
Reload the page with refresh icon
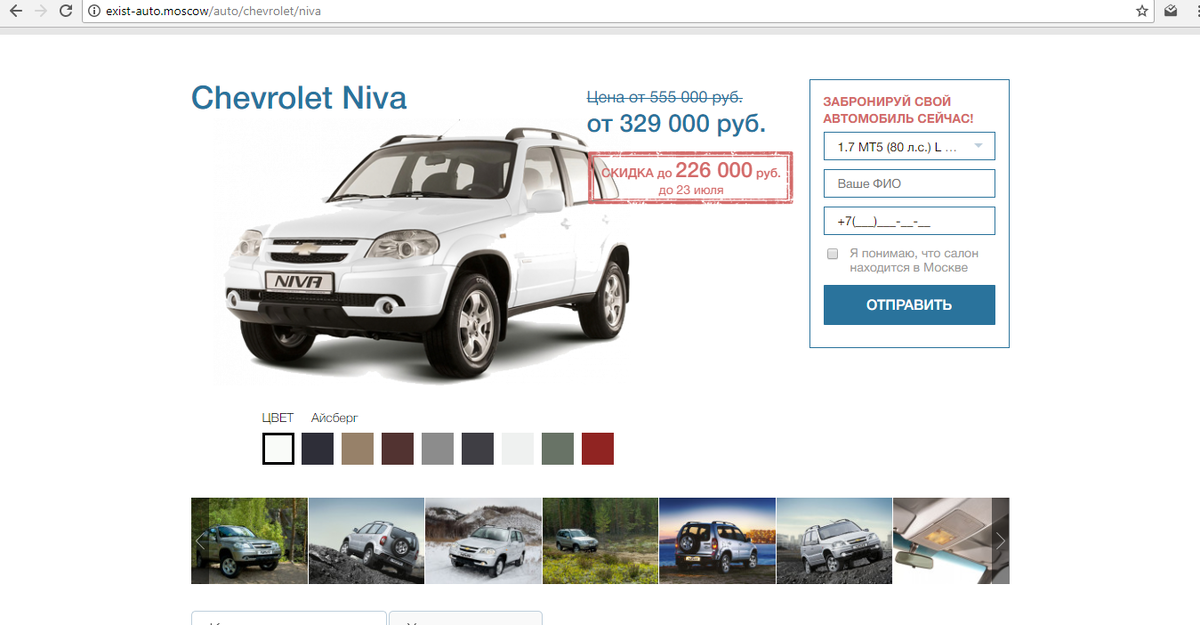tap(65, 11)
